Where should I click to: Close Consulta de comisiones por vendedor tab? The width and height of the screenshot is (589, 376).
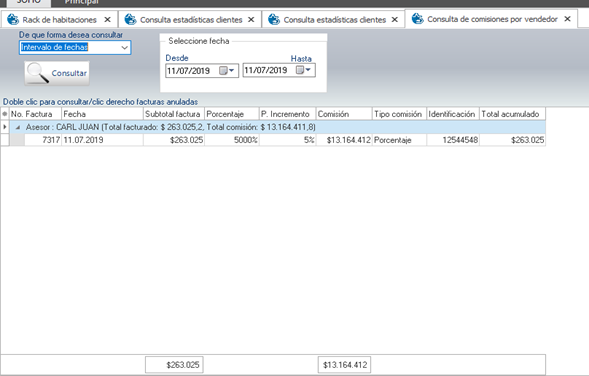point(568,19)
